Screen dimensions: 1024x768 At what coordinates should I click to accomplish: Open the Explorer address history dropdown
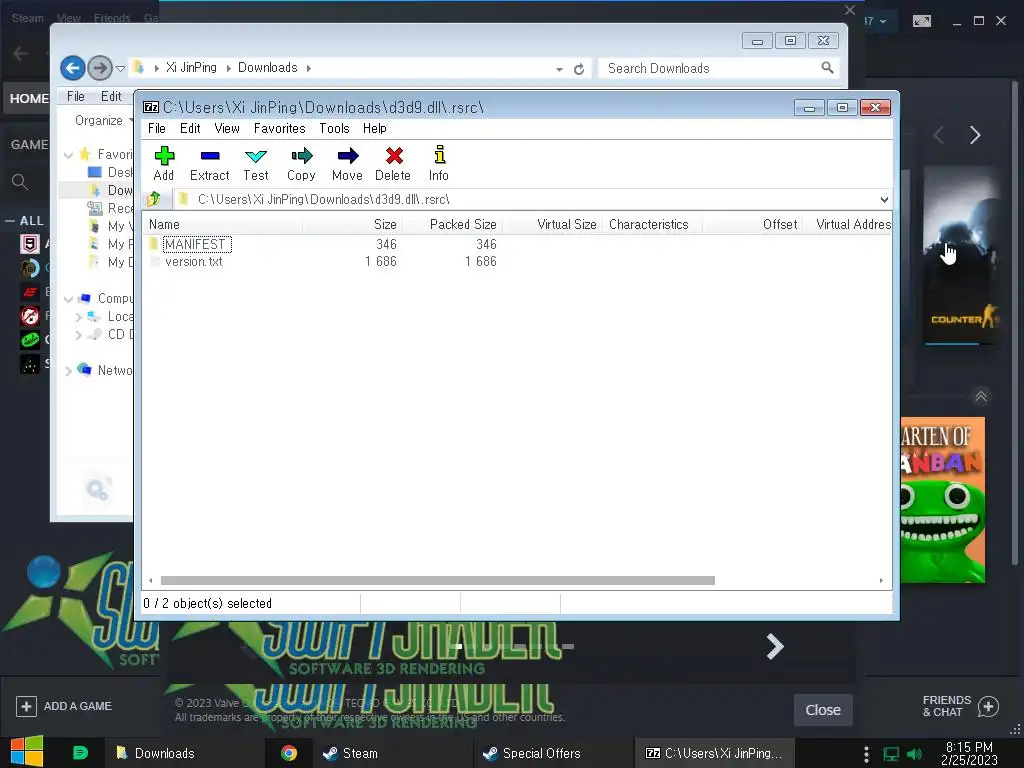[560, 69]
